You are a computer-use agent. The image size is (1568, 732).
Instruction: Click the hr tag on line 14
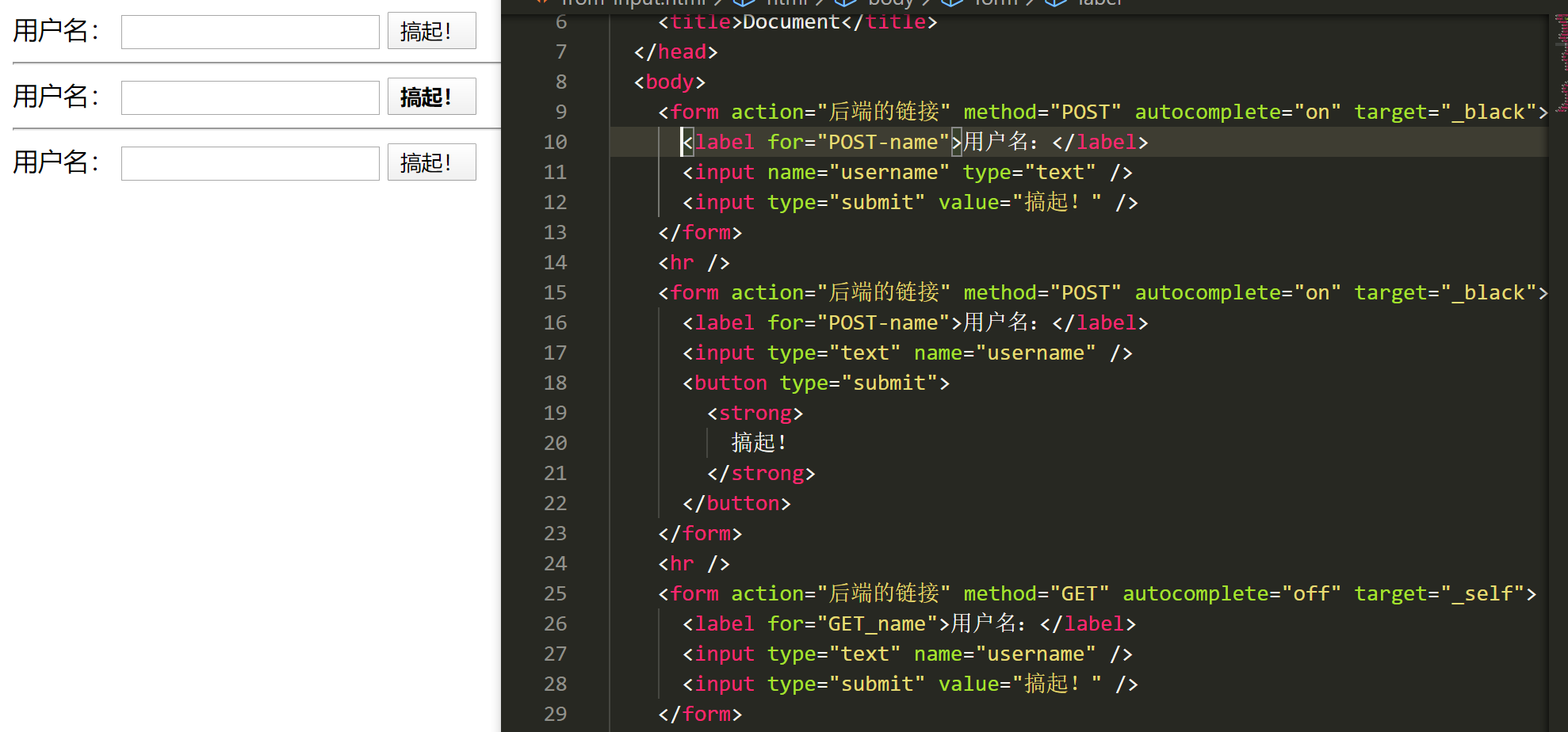694,262
